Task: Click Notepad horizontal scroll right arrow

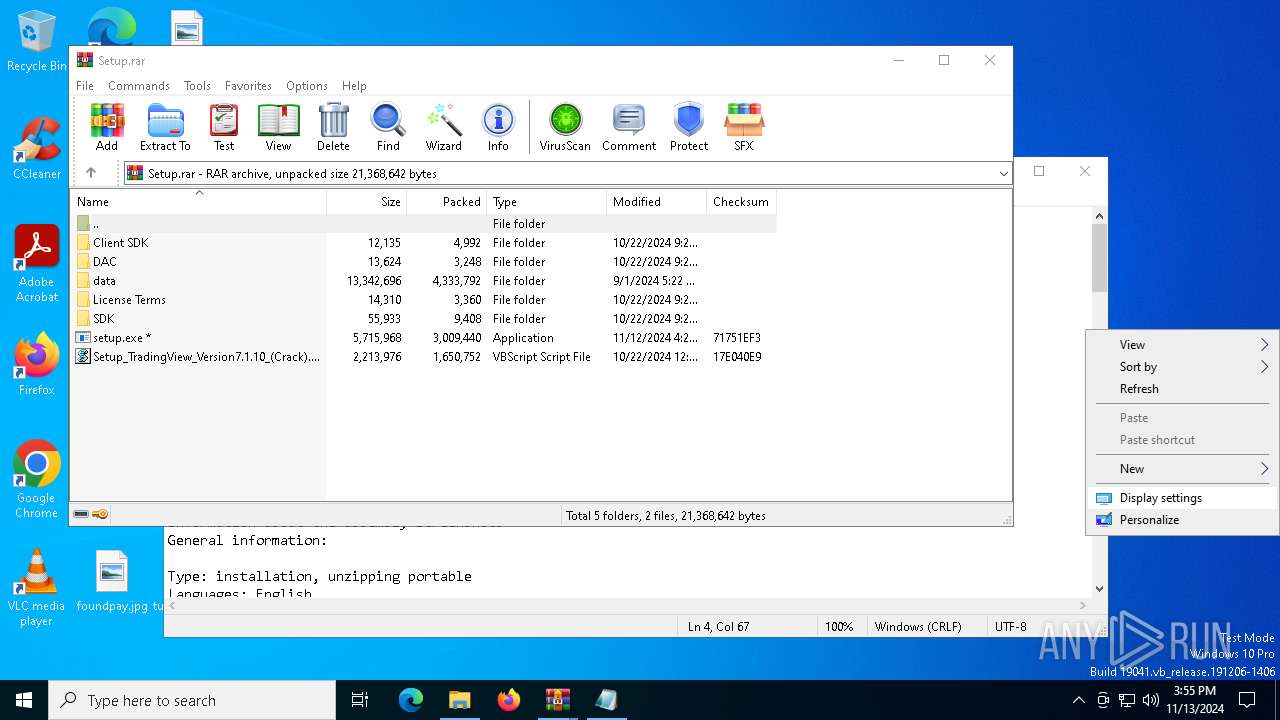Action: (1082, 605)
